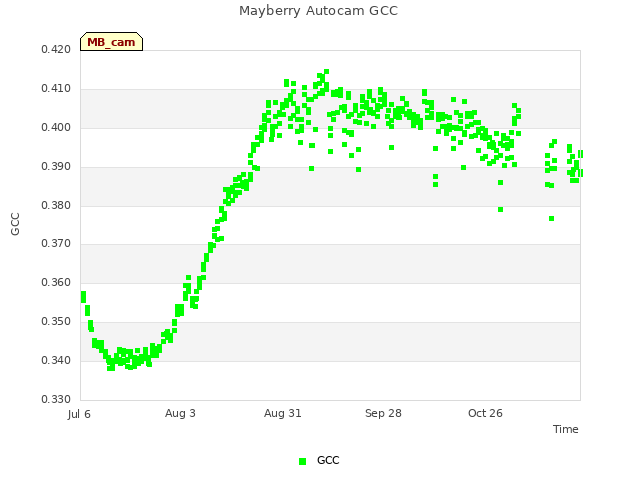Click the 0.340 y-axis value

(56, 360)
